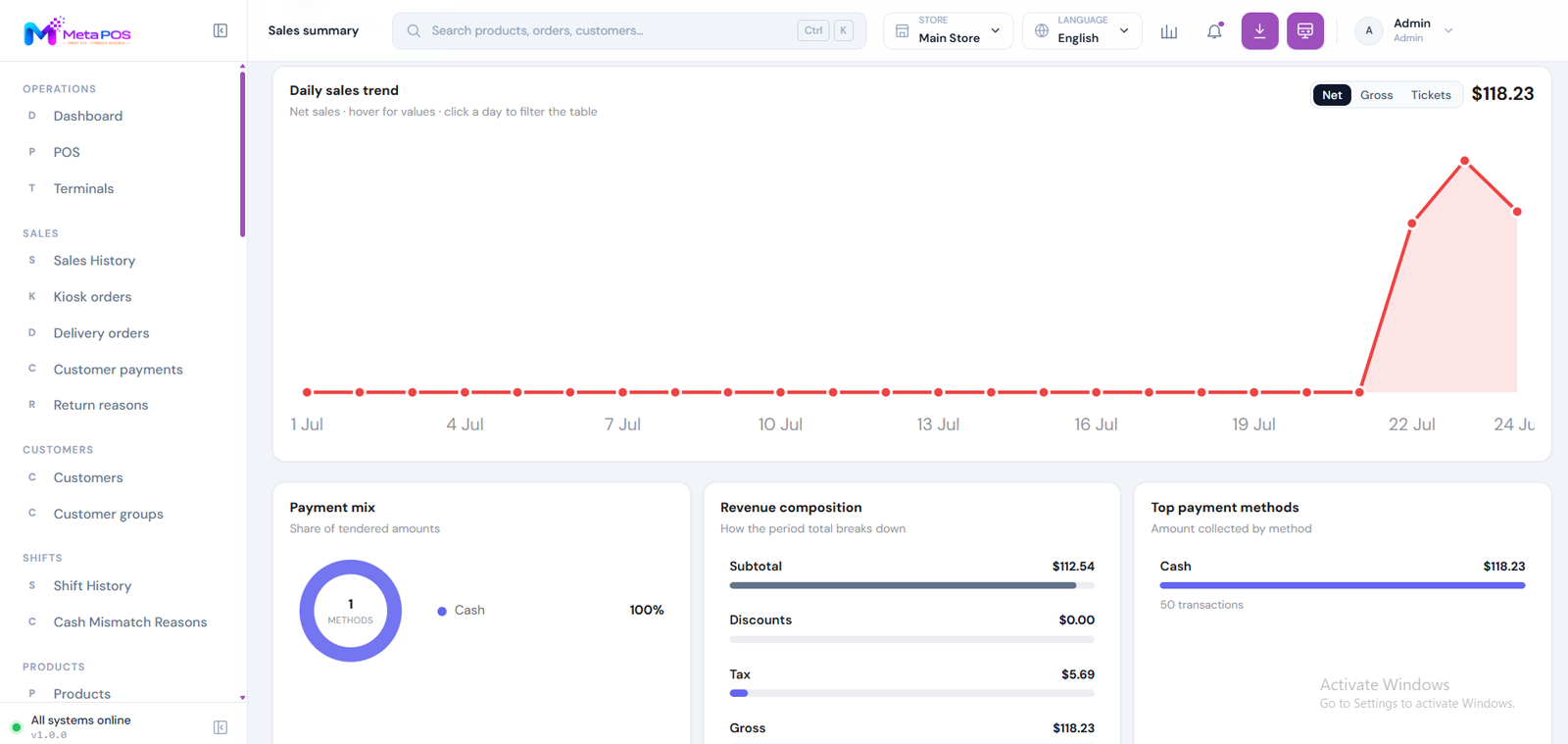Viewport: 1568px width, 744px height.
Task: Click the All systems online status
Action: coord(80,720)
